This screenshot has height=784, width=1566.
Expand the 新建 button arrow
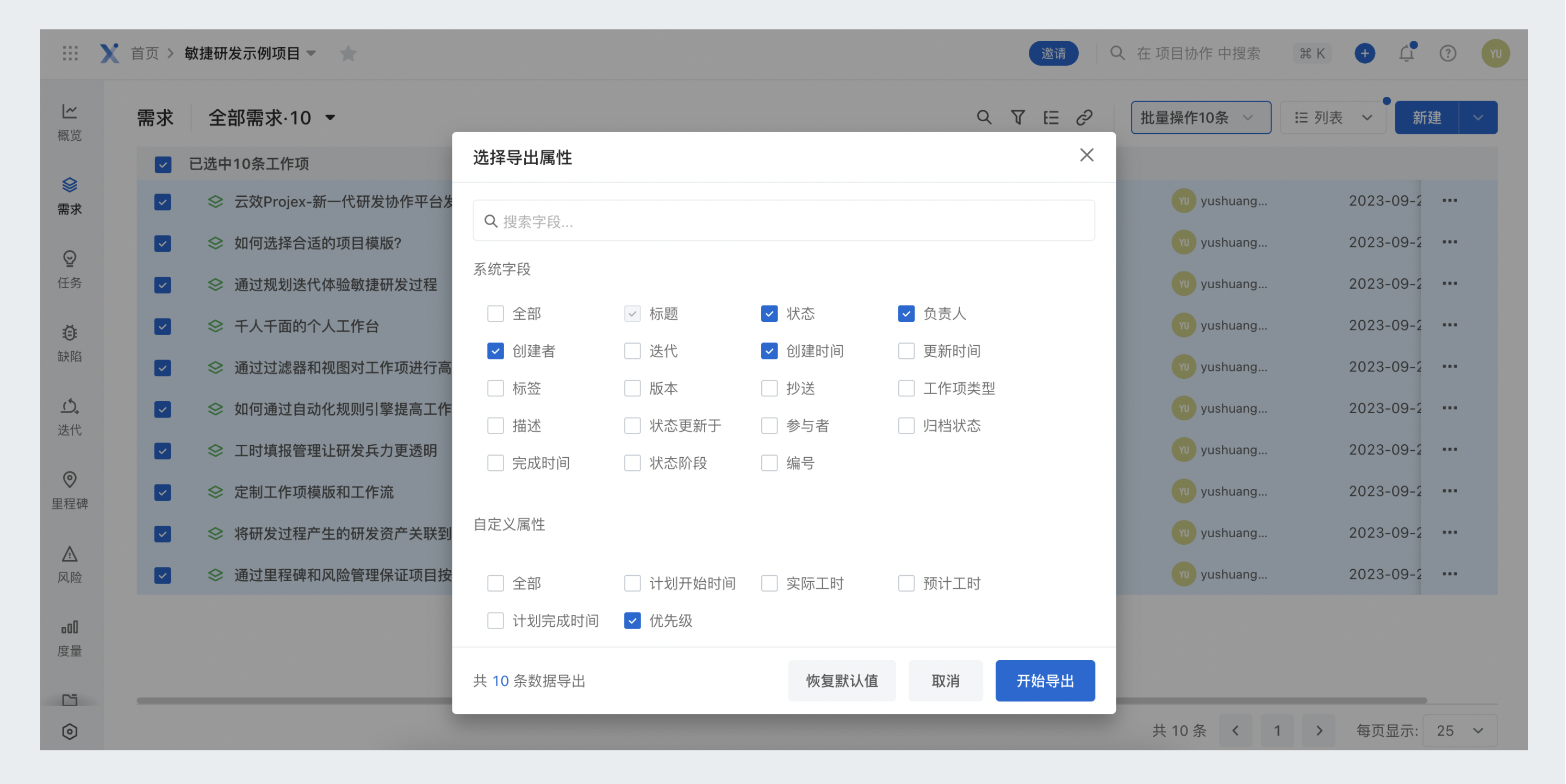[x=1478, y=117]
